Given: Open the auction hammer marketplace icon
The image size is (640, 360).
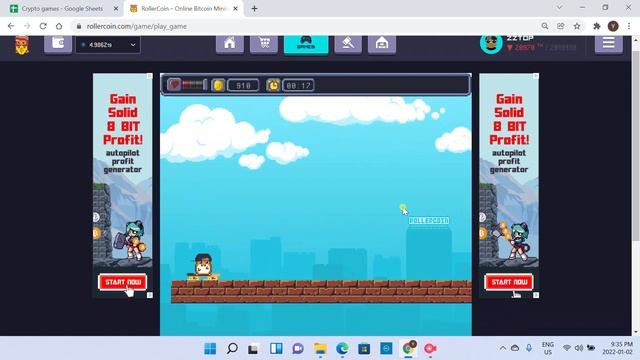Looking at the screenshot, I should tap(348, 44).
